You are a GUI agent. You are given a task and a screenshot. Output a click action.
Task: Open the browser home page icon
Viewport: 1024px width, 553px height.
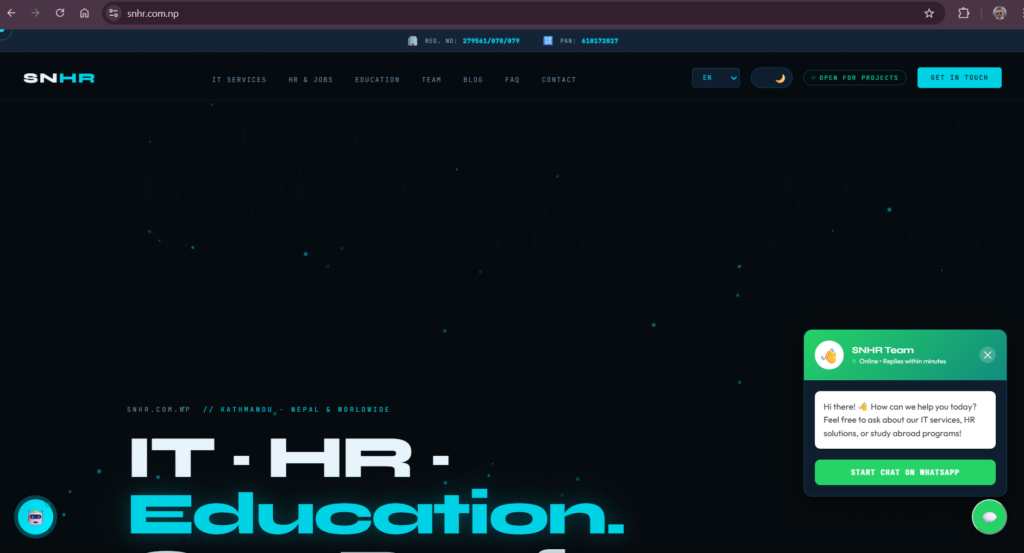tap(84, 13)
